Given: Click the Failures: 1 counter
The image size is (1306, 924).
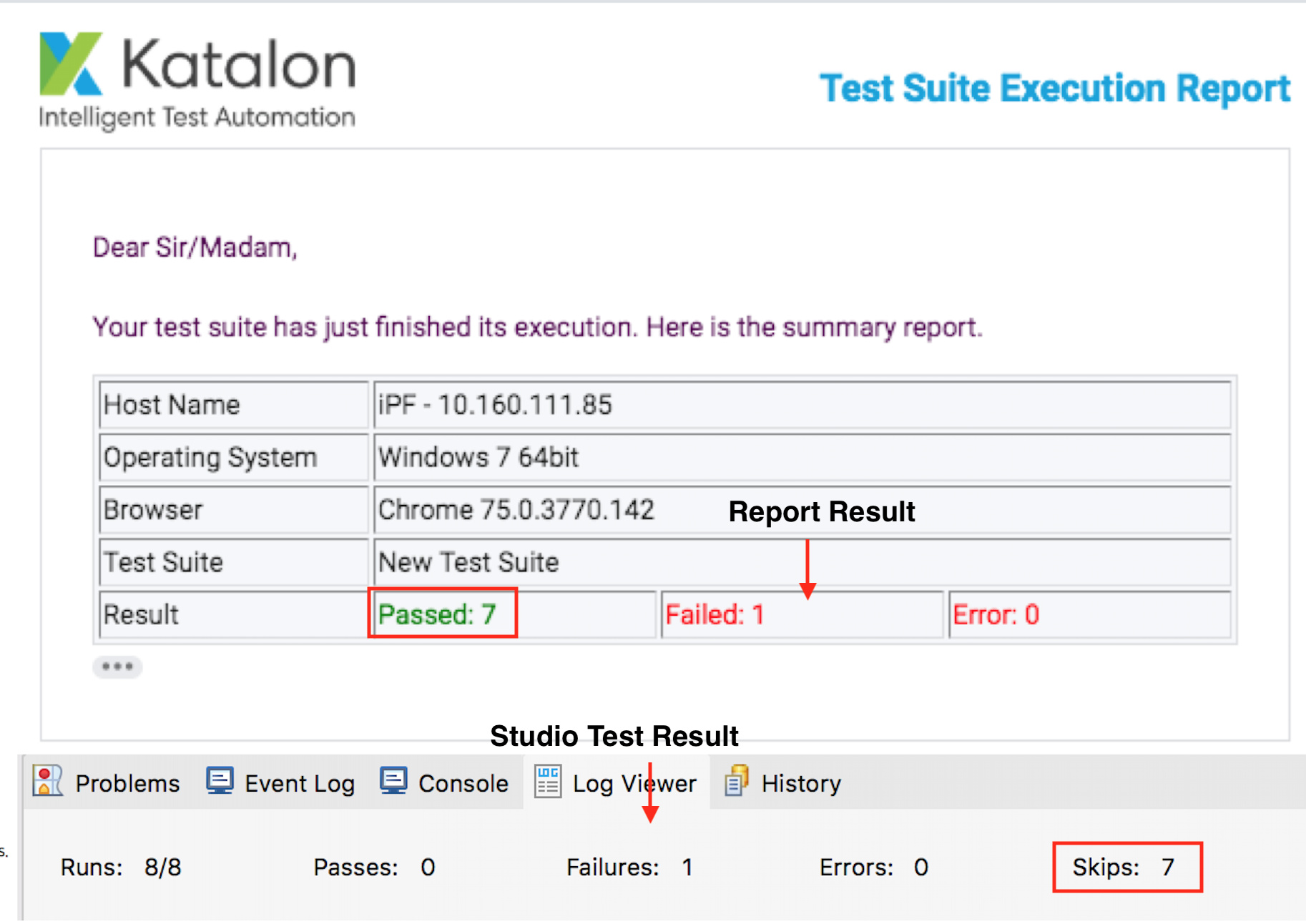Looking at the screenshot, I should [629, 867].
